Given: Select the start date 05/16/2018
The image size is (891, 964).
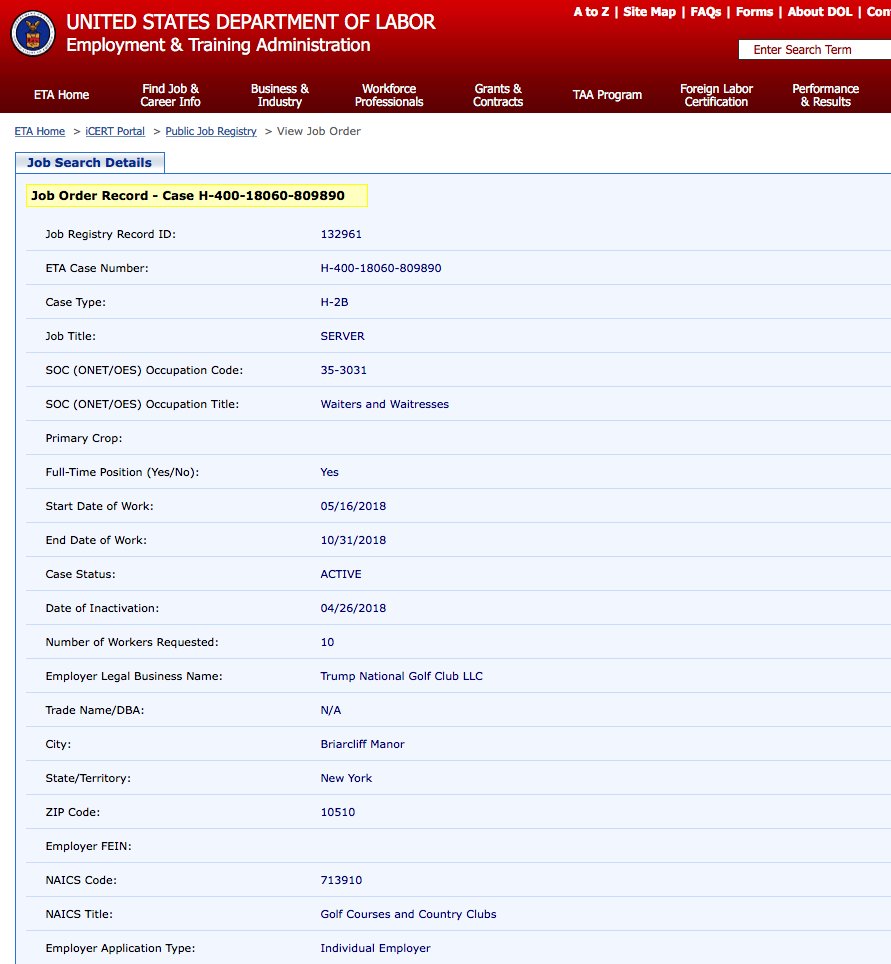Looking at the screenshot, I should tap(354, 506).
